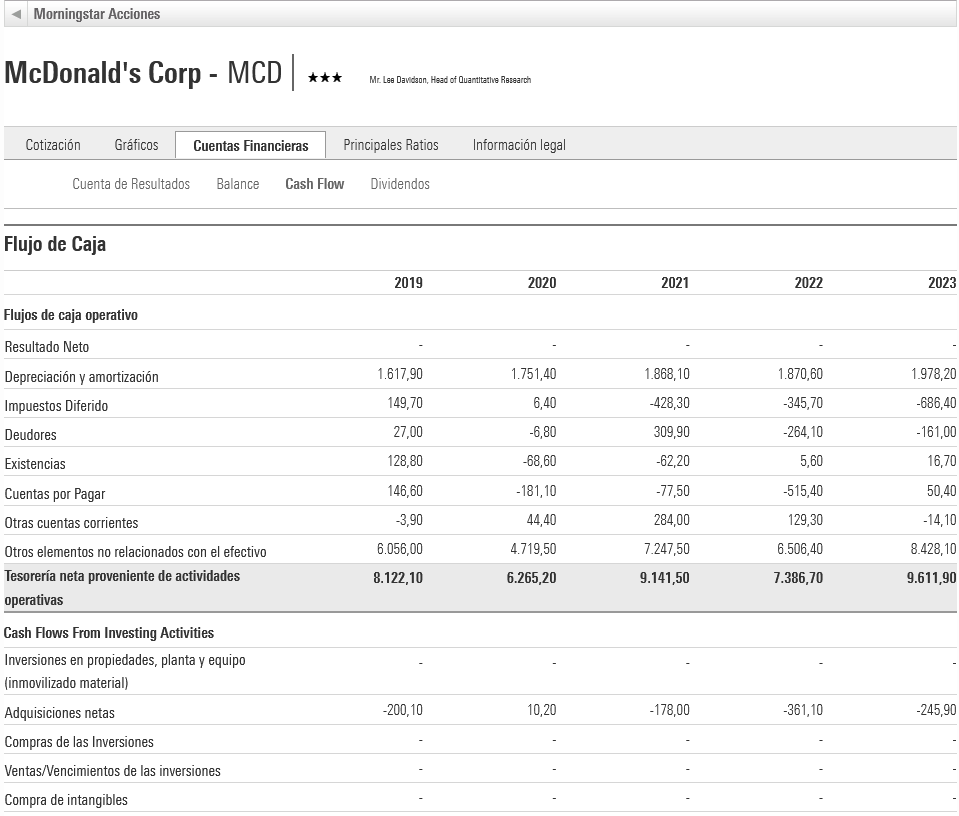Click the Morningstar Acciones header link

click(97, 14)
